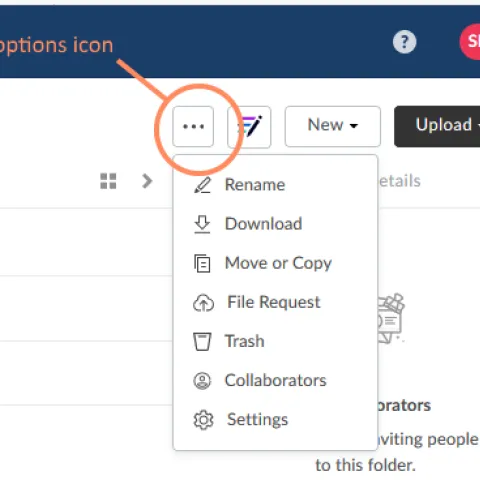Image resolution: width=480 pixels, height=480 pixels.
Task: Click the Move or Copy icon
Action: [202, 263]
